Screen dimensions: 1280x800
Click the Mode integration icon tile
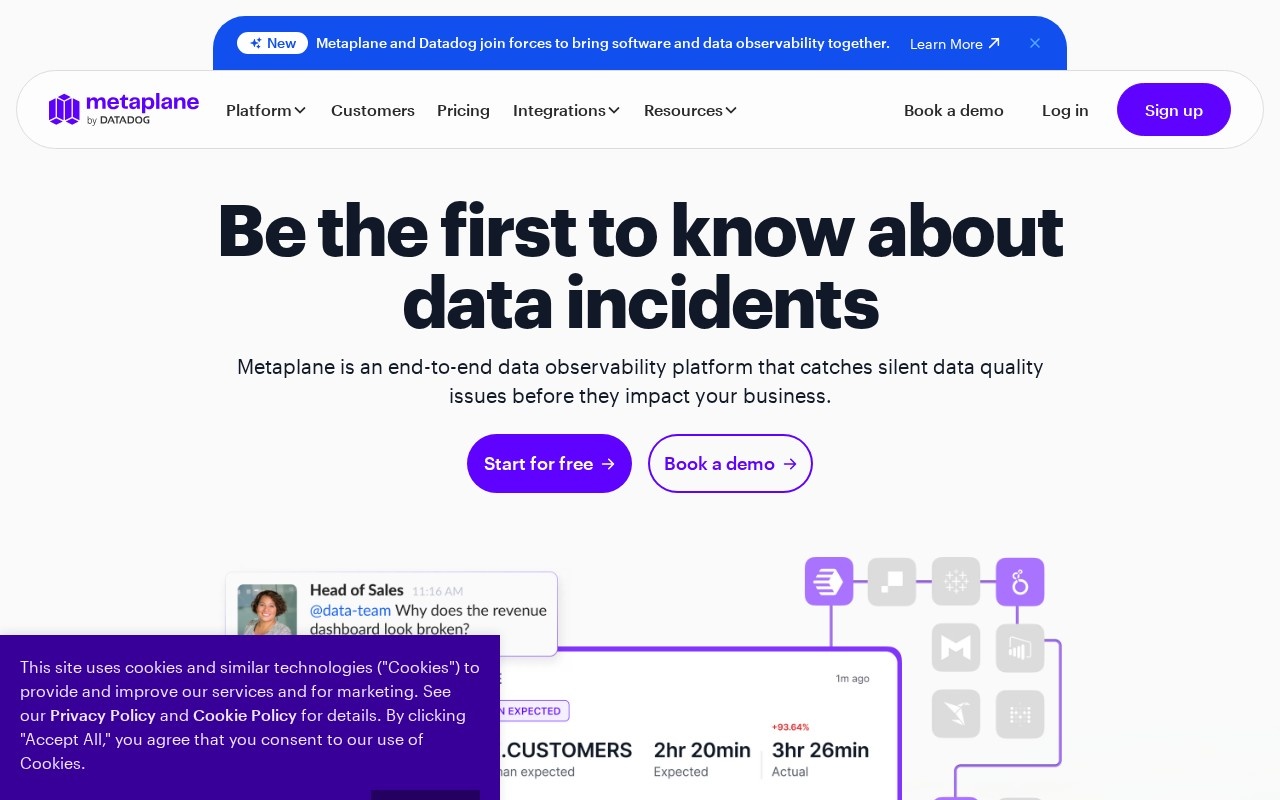(x=956, y=648)
